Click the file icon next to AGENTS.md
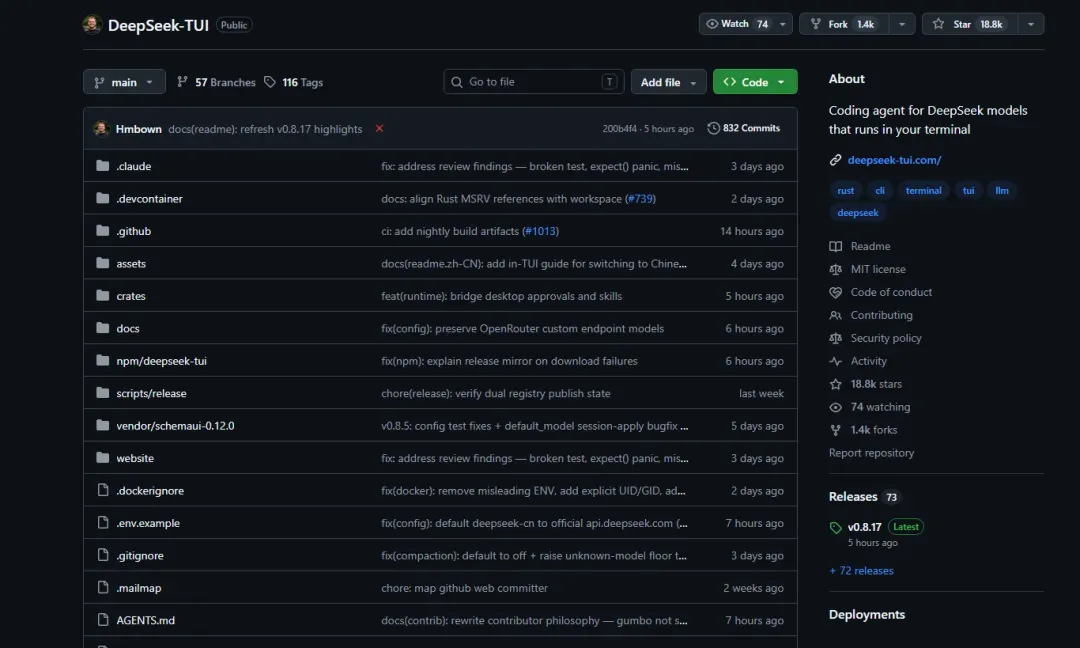This screenshot has height=648, width=1080. pos(103,619)
